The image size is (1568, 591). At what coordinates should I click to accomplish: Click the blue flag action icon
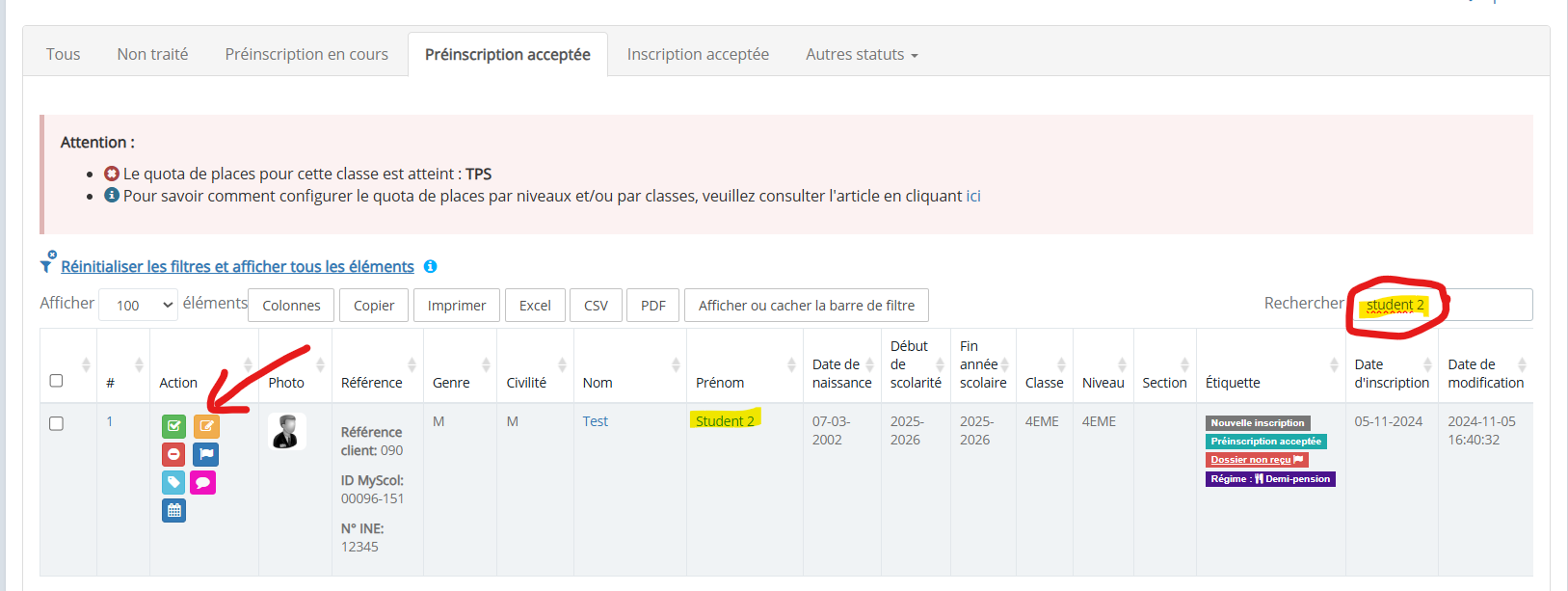[206, 454]
